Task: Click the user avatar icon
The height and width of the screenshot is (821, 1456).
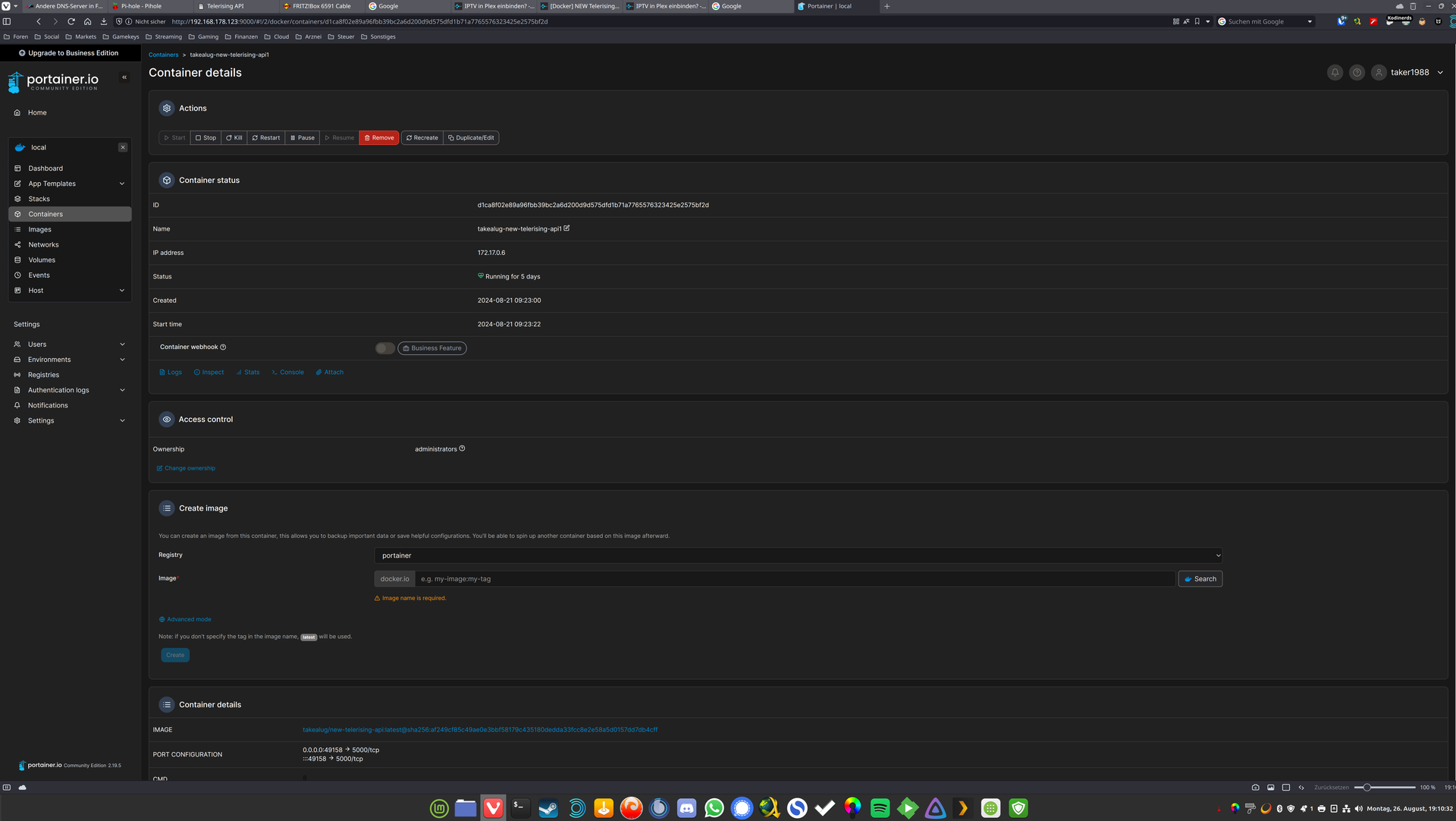Action: [1379, 73]
